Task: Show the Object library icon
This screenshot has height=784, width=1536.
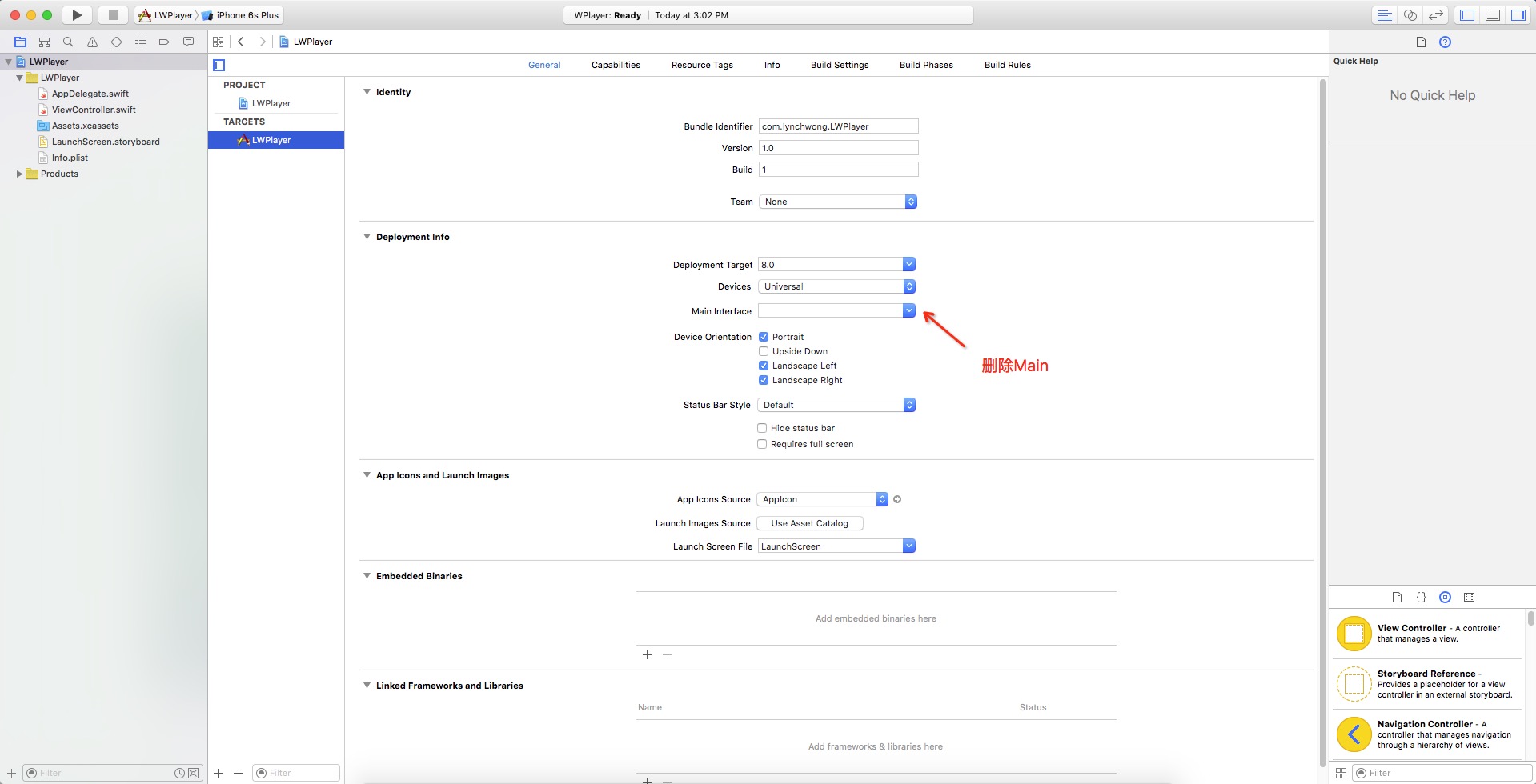Action: pos(1445,597)
